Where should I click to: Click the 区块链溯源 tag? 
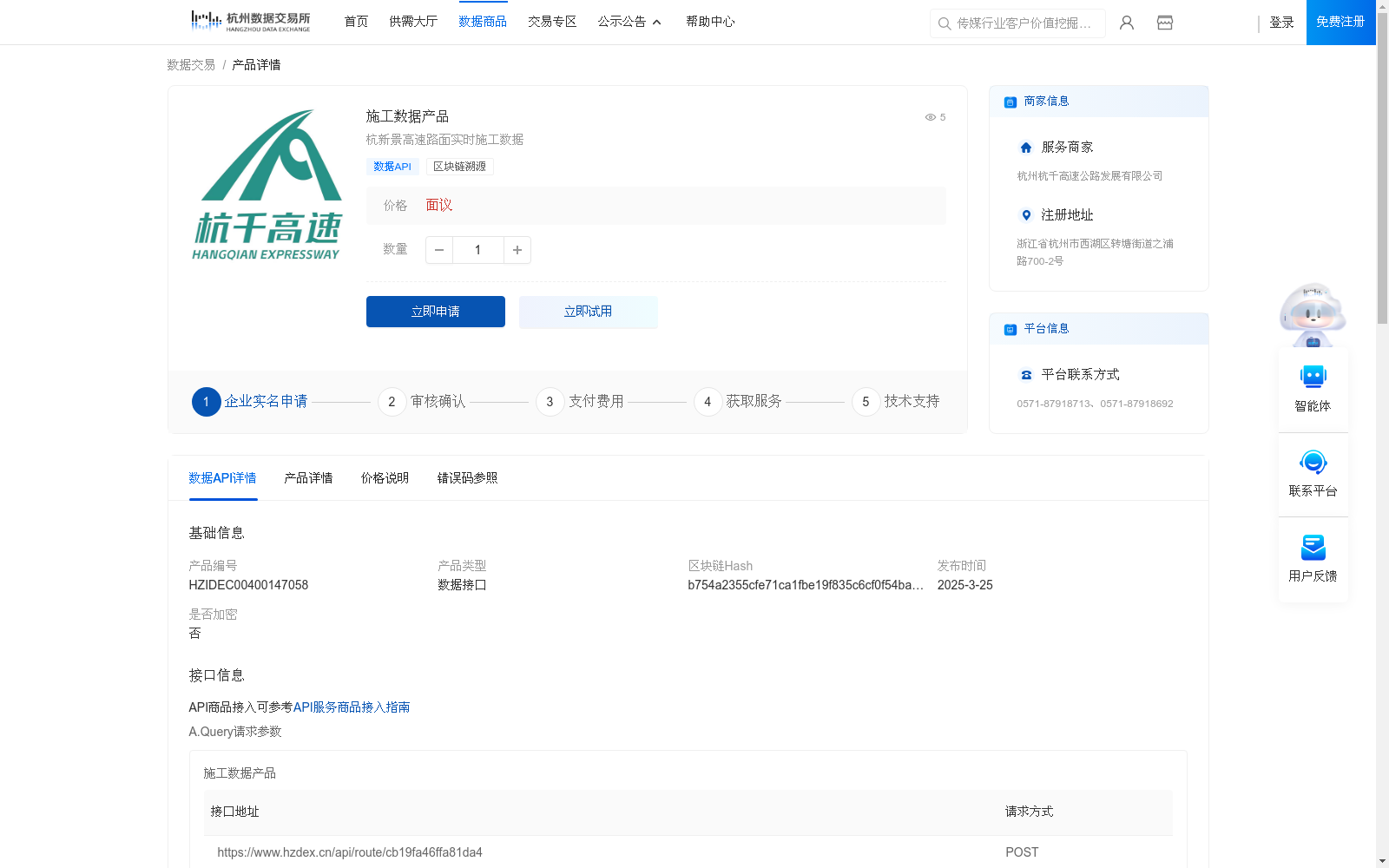point(460,167)
